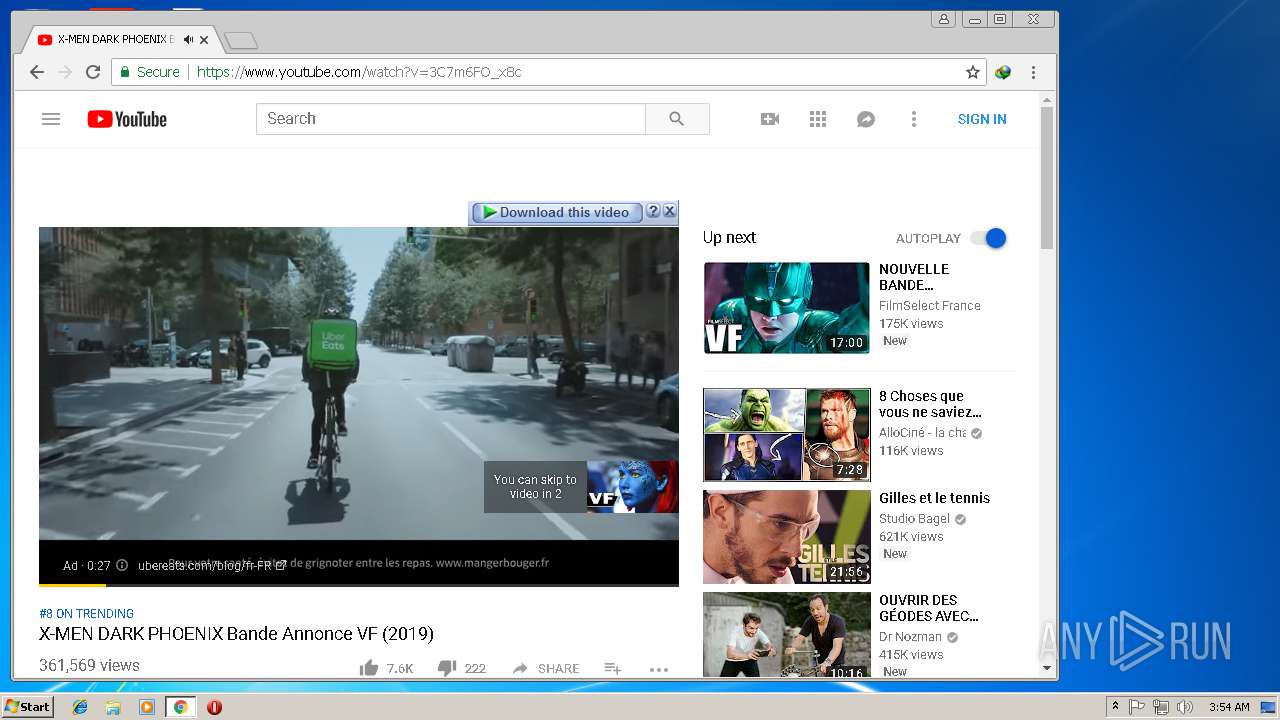Close the X-MEN DARK PHOENIX tab
1280x720 pixels.
[x=204, y=40]
